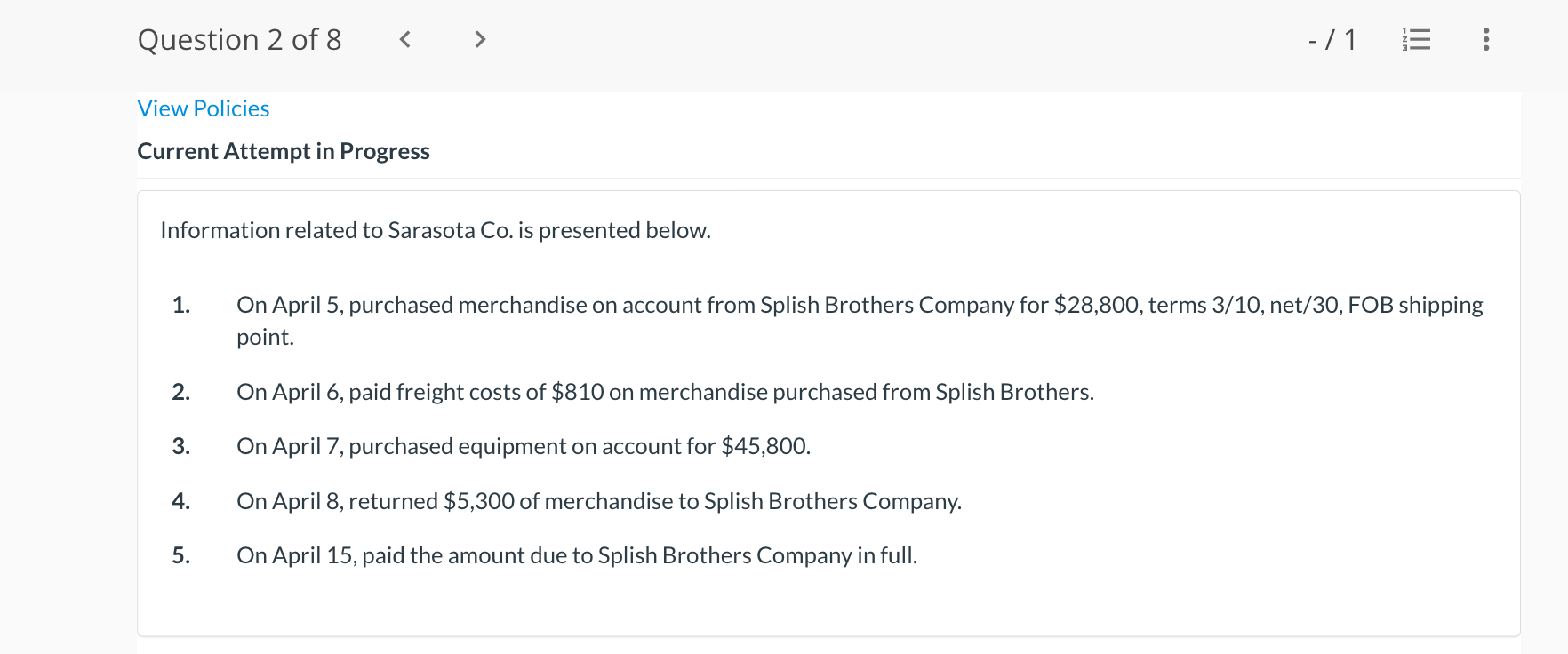The image size is (1568, 654).
Task: Click list number 4 of the transactions
Action: (181, 501)
